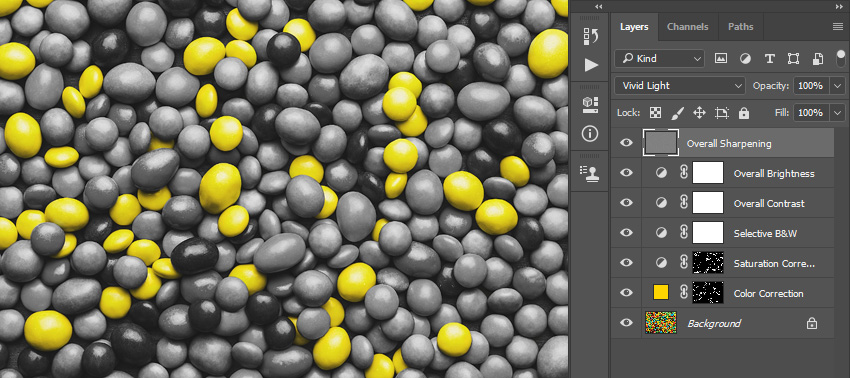The width and height of the screenshot is (850, 378).
Task: Open the Kind filter type dropdown
Action: click(660, 59)
